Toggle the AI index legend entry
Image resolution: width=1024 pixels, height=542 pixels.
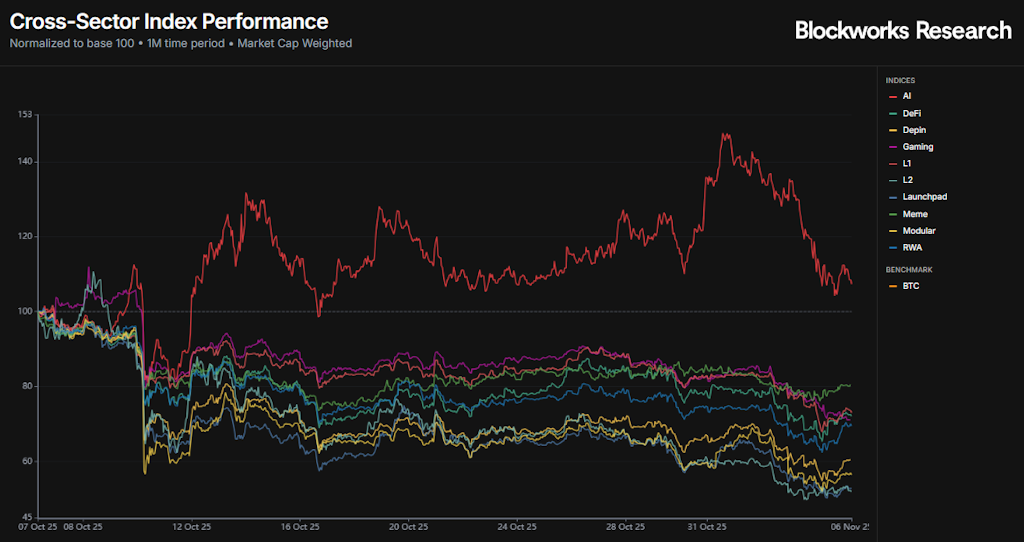(906, 96)
